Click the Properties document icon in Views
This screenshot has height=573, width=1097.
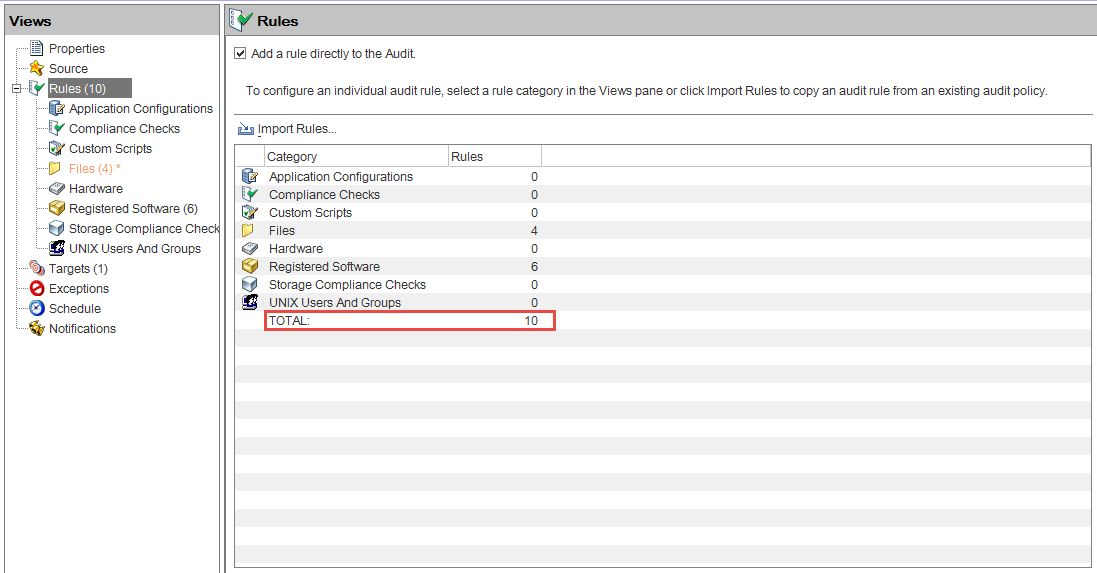click(x=36, y=48)
